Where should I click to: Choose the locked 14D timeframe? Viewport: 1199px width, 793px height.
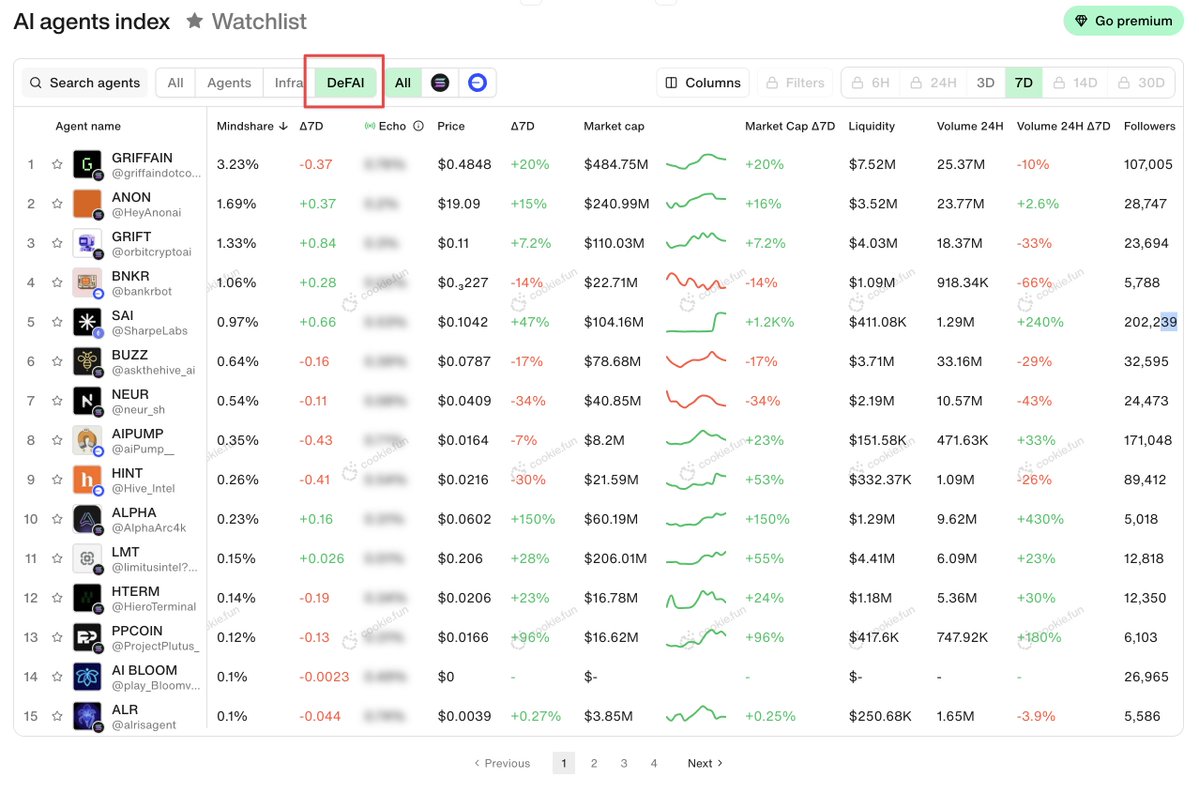pyautogui.click(x=1075, y=83)
